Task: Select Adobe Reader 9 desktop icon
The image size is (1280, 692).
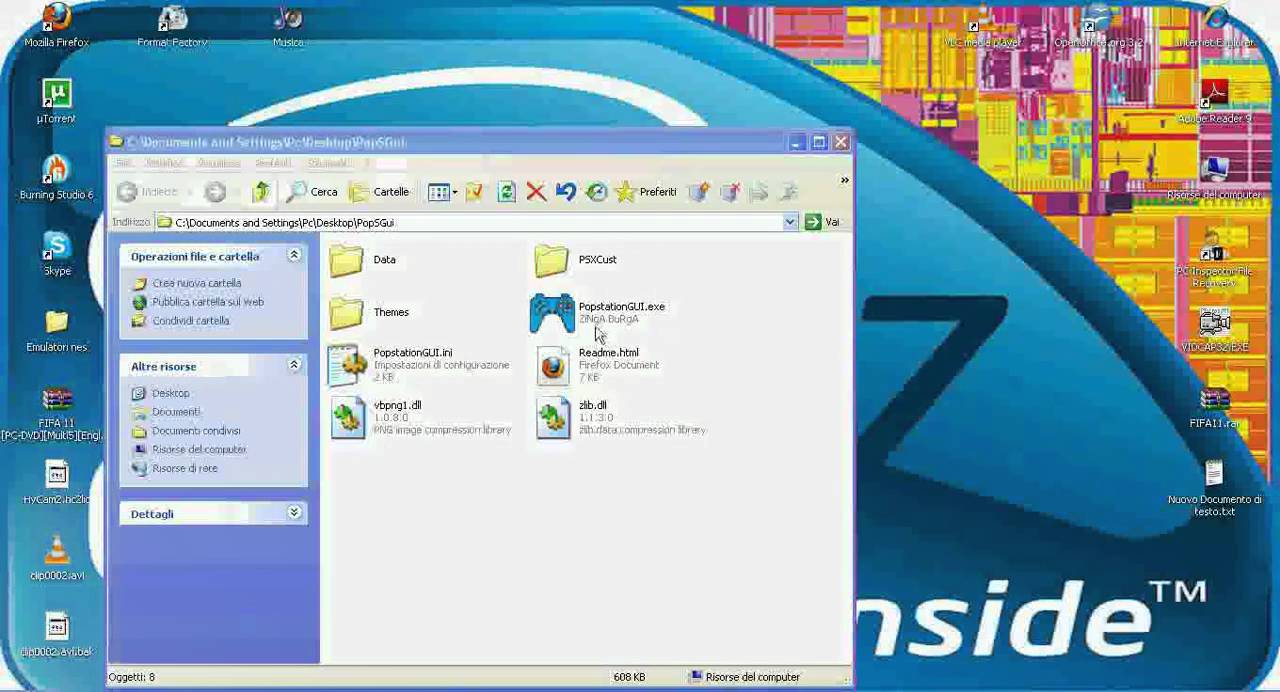Action: click(x=1214, y=102)
